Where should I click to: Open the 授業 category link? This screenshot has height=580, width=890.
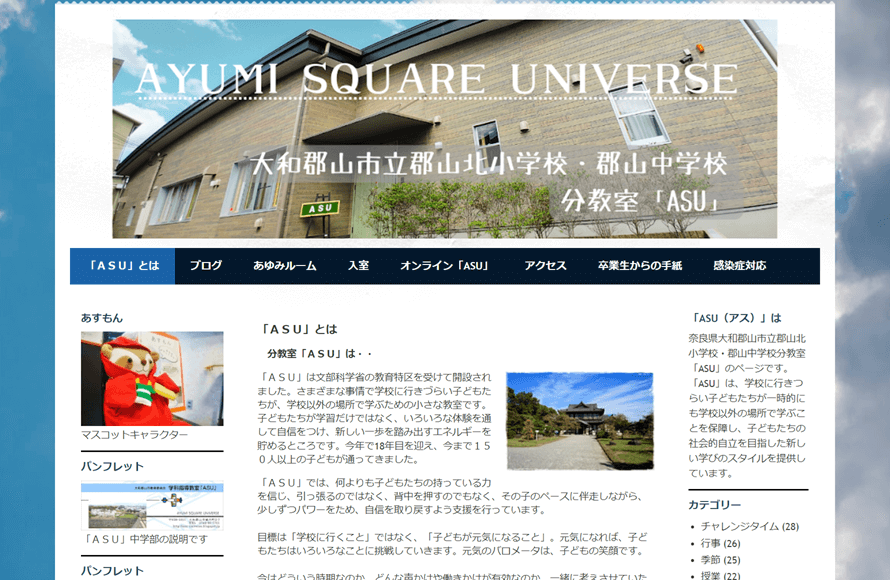pyautogui.click(x=711, y=576)
